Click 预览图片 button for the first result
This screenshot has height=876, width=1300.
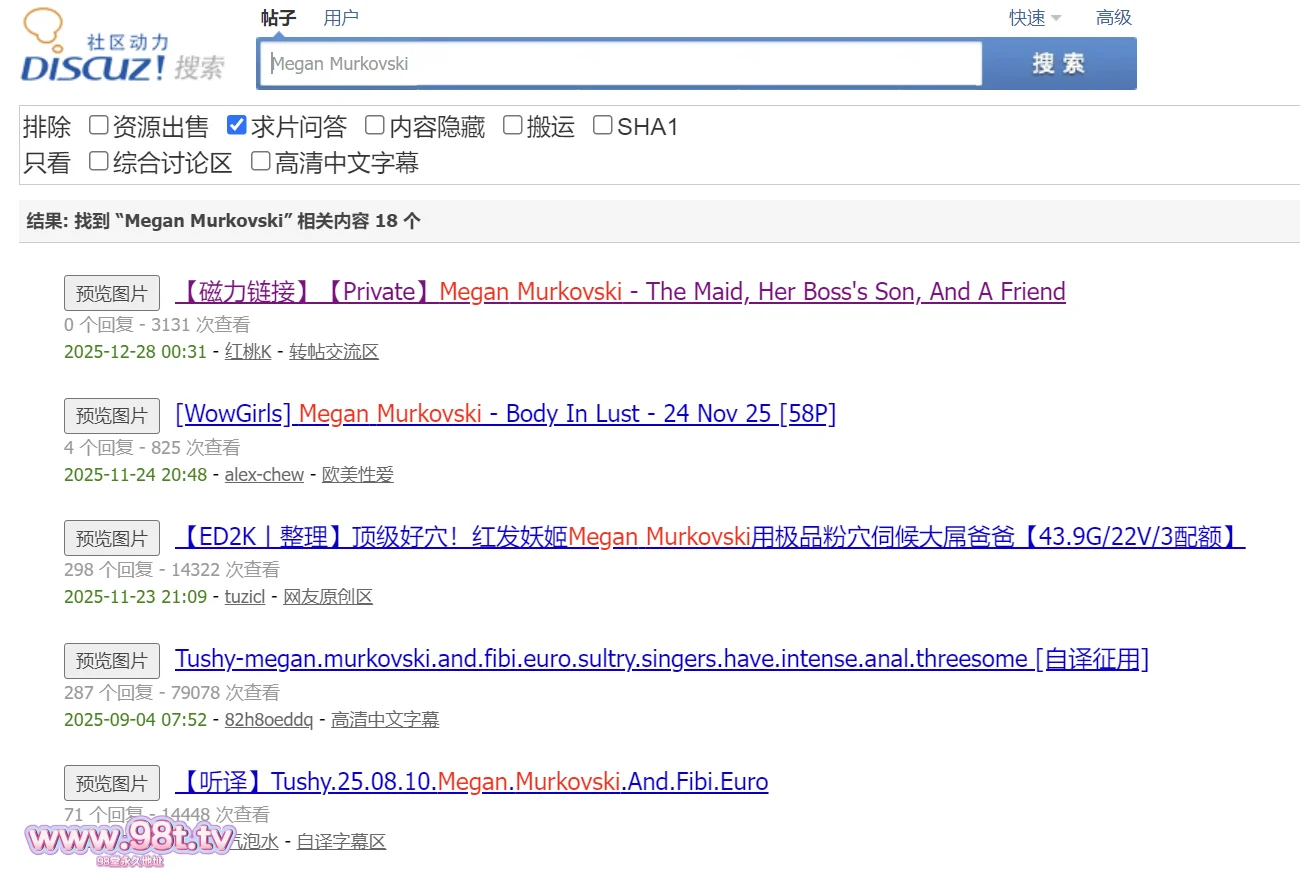(112, 293)
